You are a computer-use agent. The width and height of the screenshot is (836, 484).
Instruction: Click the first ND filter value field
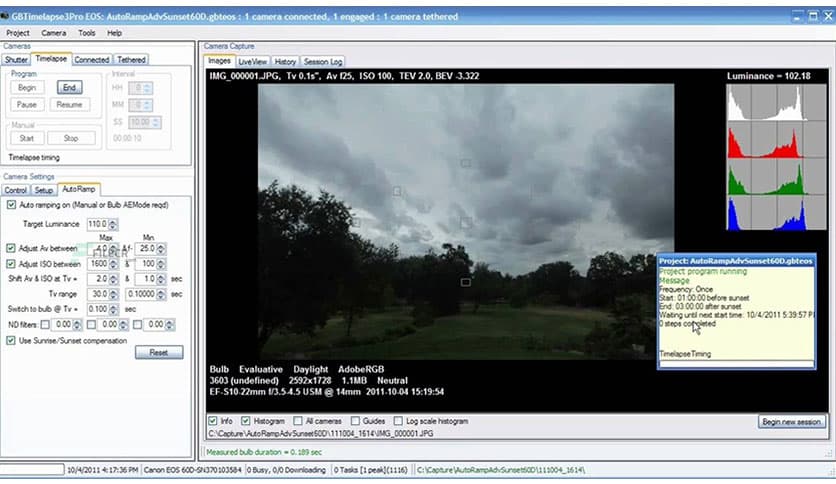point(63,324)
